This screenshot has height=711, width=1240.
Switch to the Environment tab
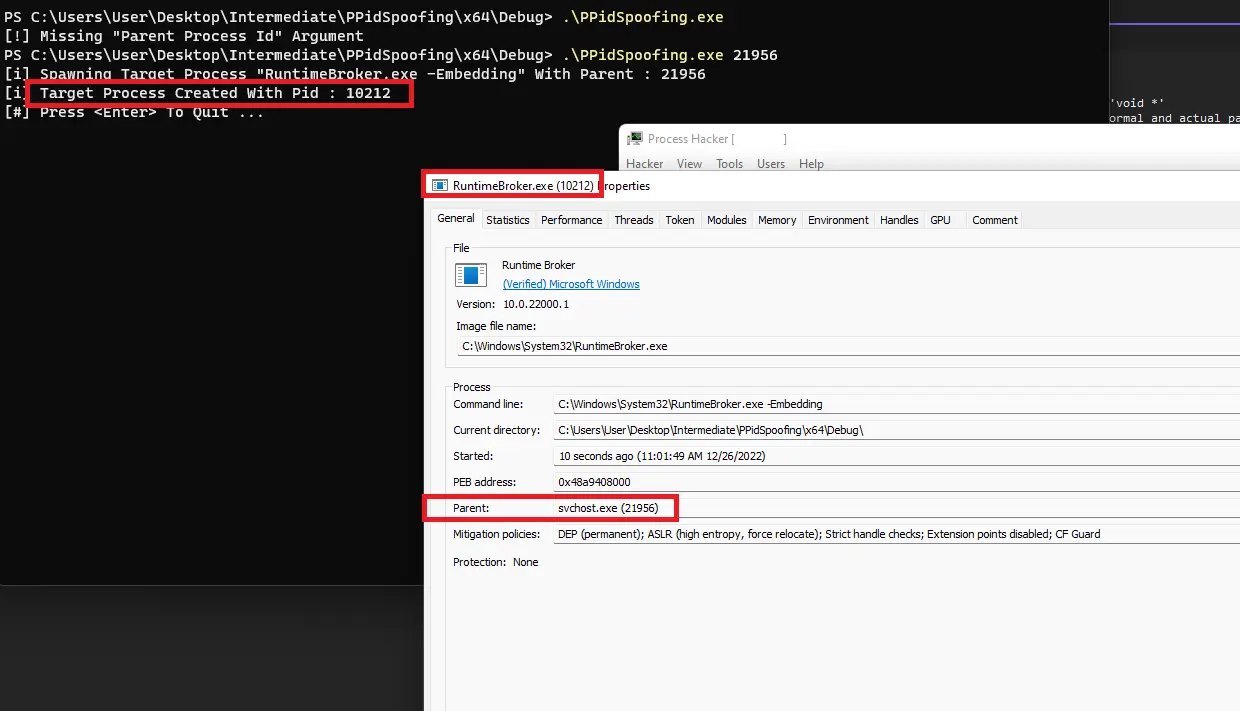(x=838, y=220)
